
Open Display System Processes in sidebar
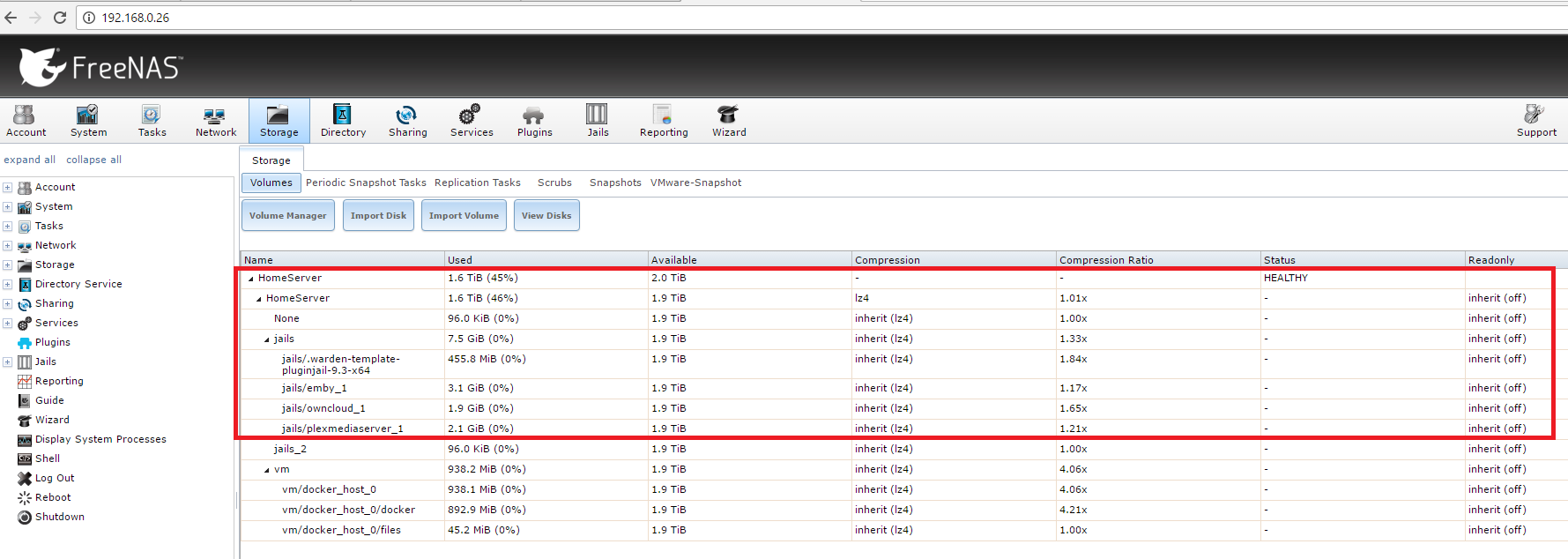100,439
